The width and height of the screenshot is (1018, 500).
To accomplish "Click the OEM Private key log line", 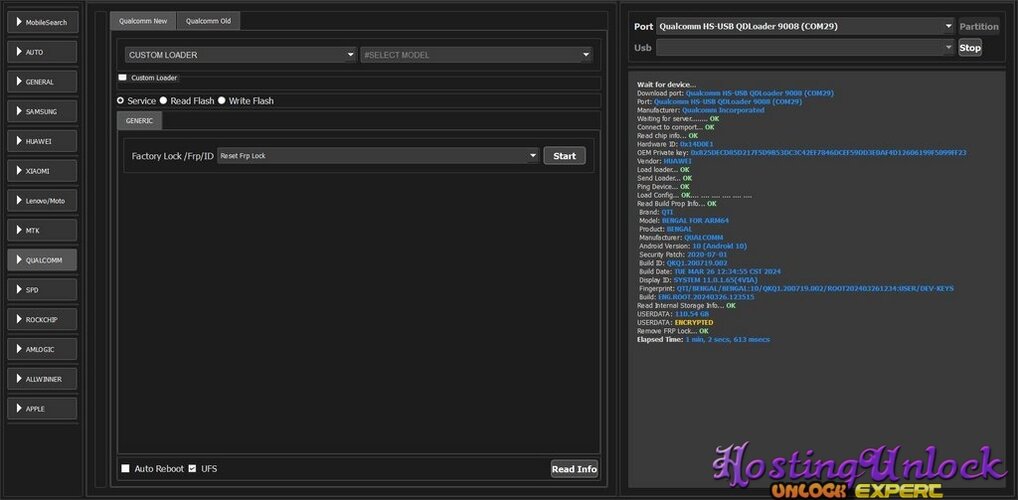I will click(802, 153).
